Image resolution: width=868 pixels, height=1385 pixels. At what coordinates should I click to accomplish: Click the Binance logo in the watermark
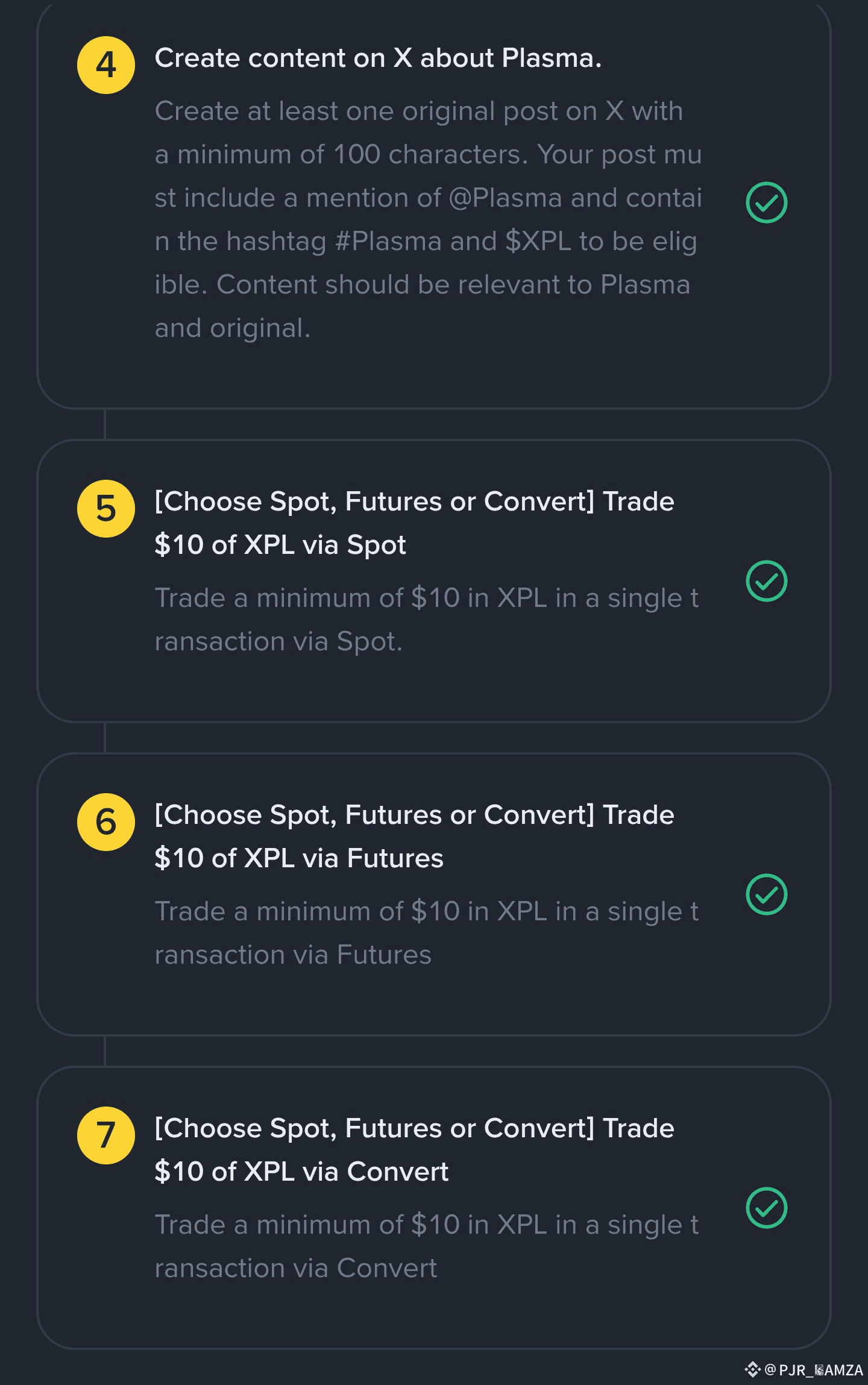click(752, 1369)
